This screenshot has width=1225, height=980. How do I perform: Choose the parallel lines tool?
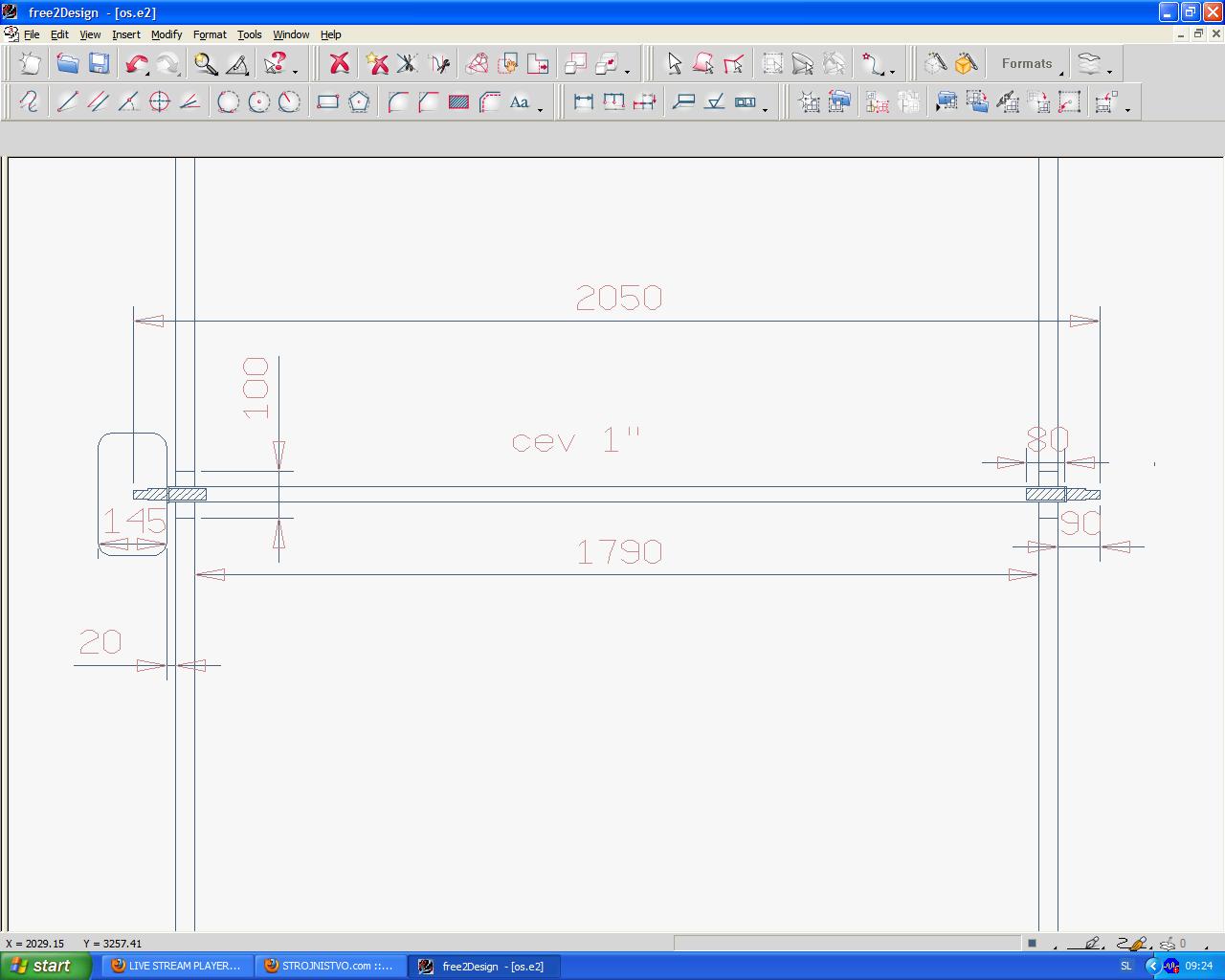[98, 101]
